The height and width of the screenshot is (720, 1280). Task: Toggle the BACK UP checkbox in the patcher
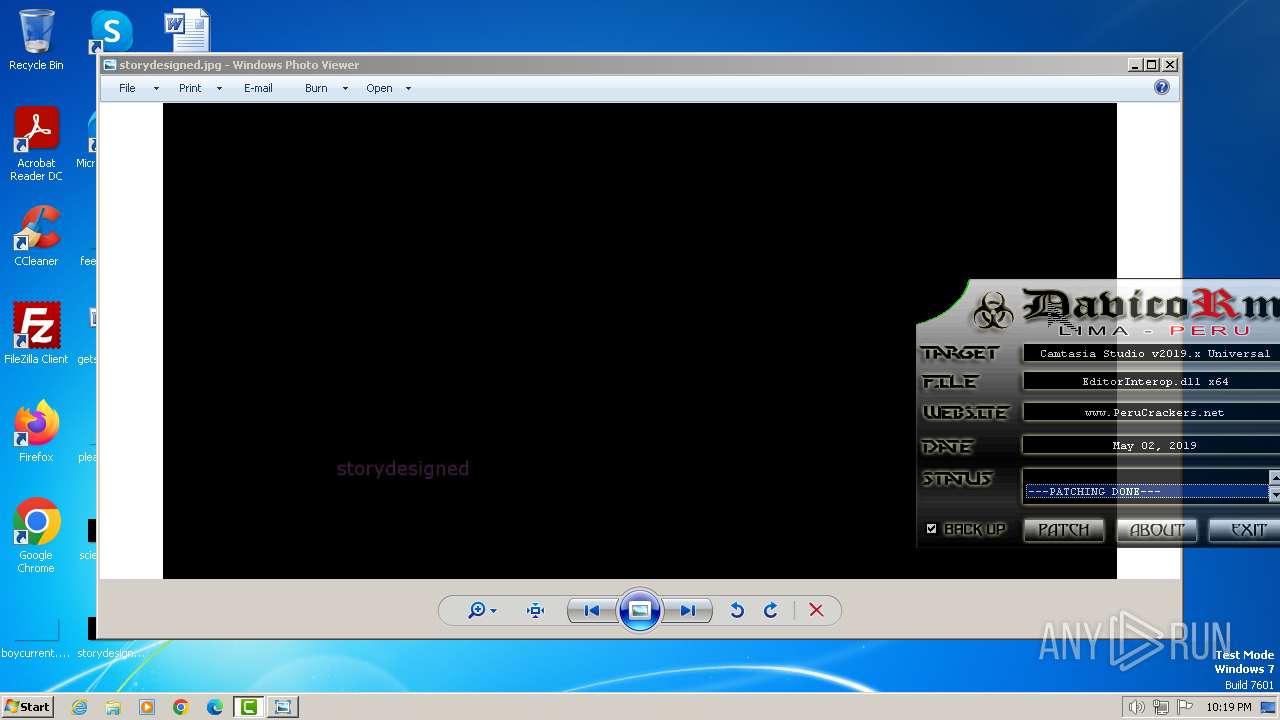pos(931,529)
